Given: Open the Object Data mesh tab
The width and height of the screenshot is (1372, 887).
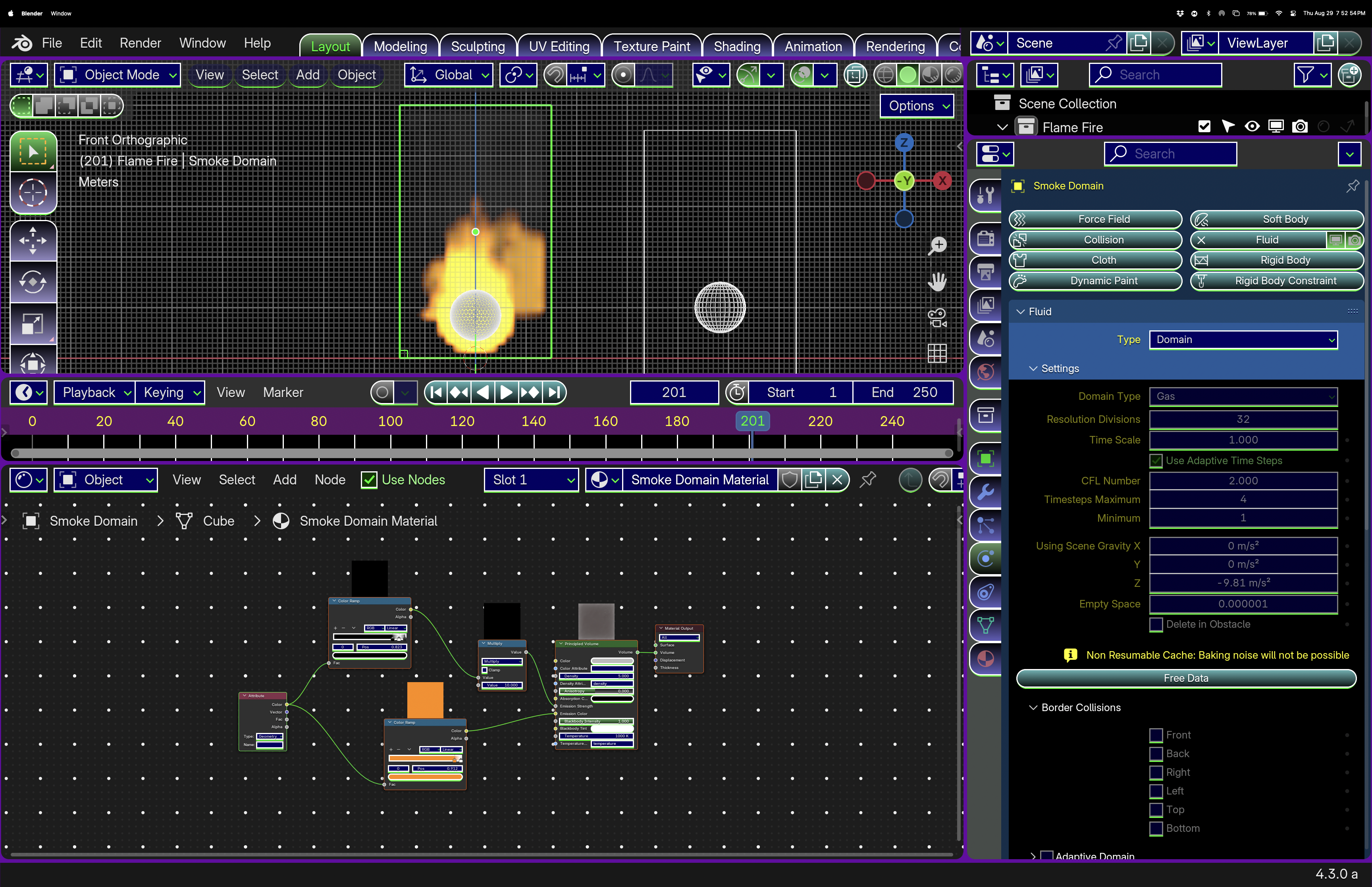Looking at the screenshot, I should pyautogui.click(x=985, y=625).
